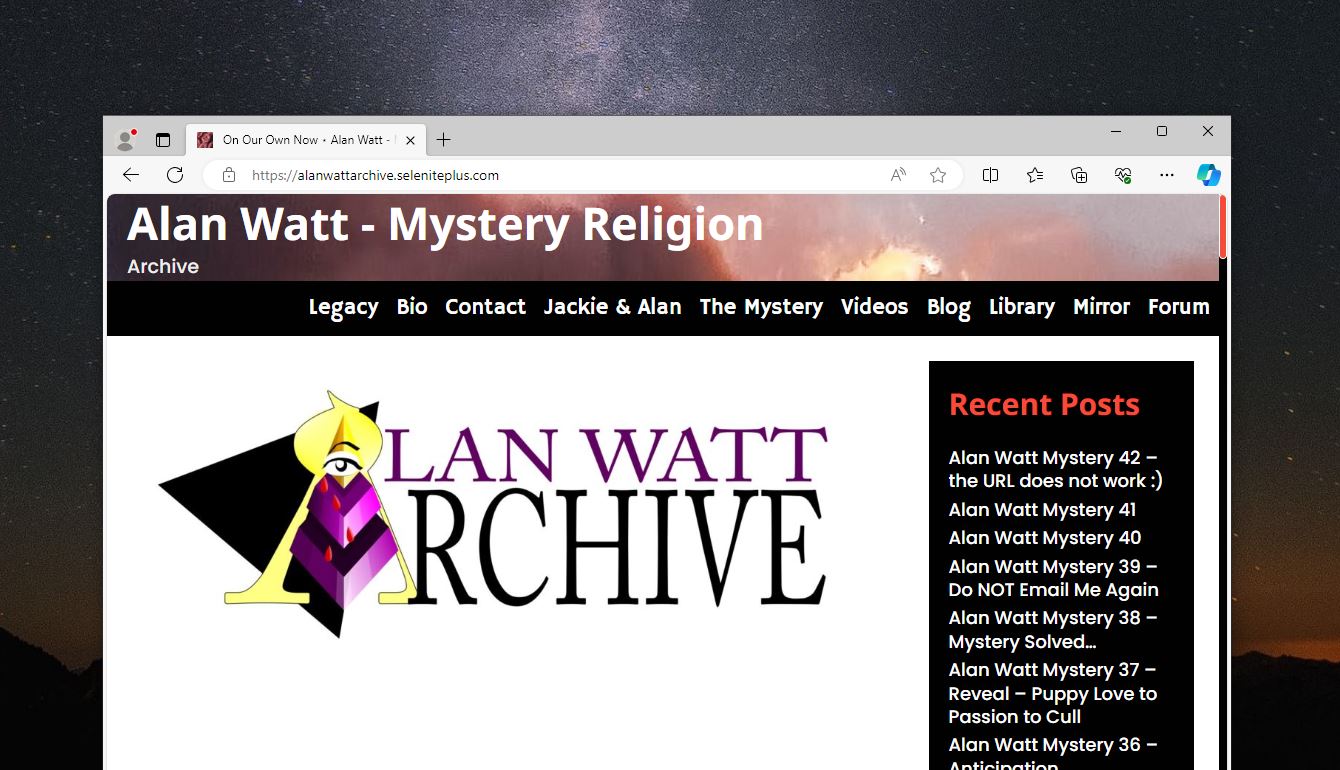
Task: Click the 'Recent Posts' heading text
Action: (x=1044, y=405)
